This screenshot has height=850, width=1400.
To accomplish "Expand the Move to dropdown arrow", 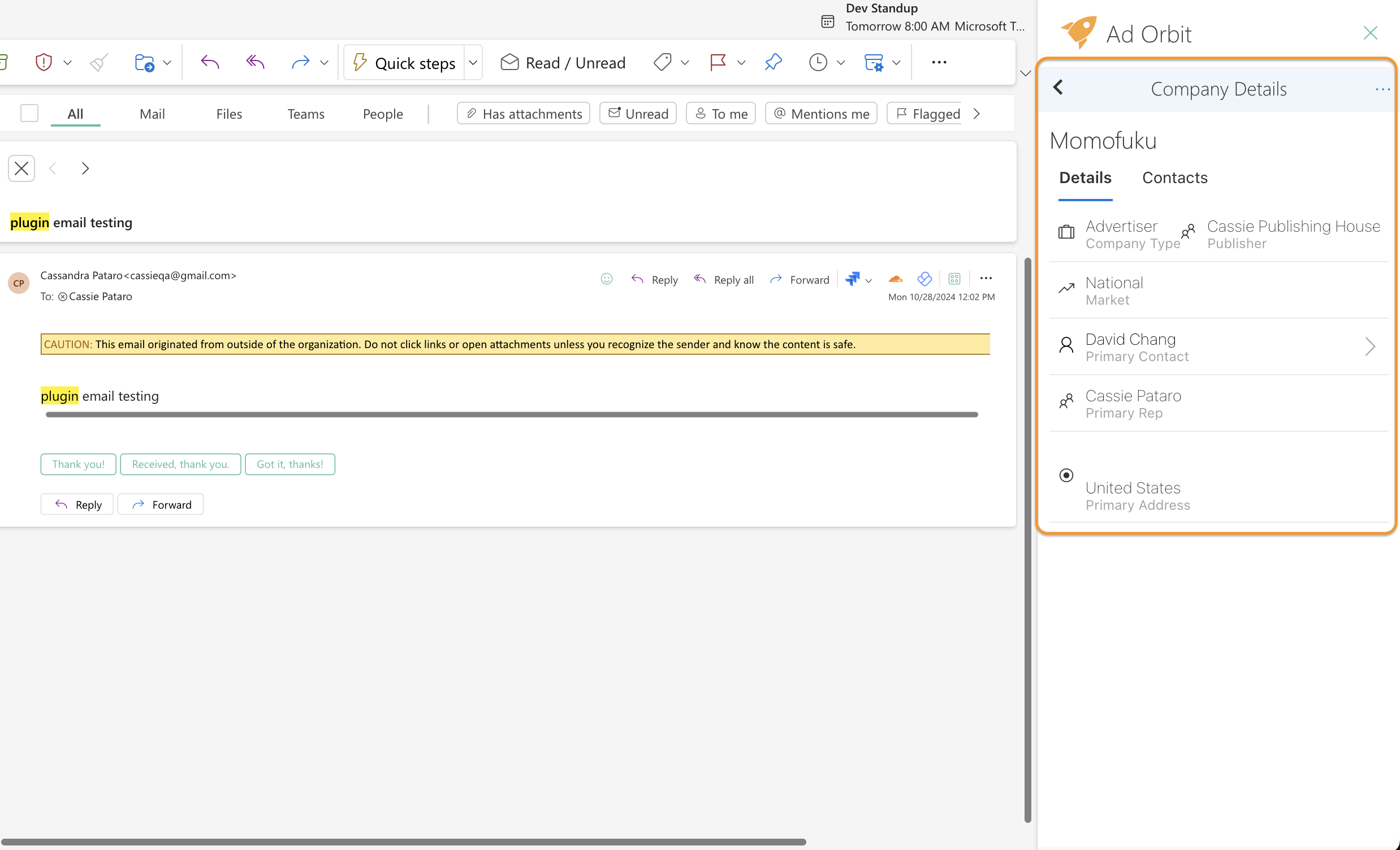I will click(x=167, y=63).
